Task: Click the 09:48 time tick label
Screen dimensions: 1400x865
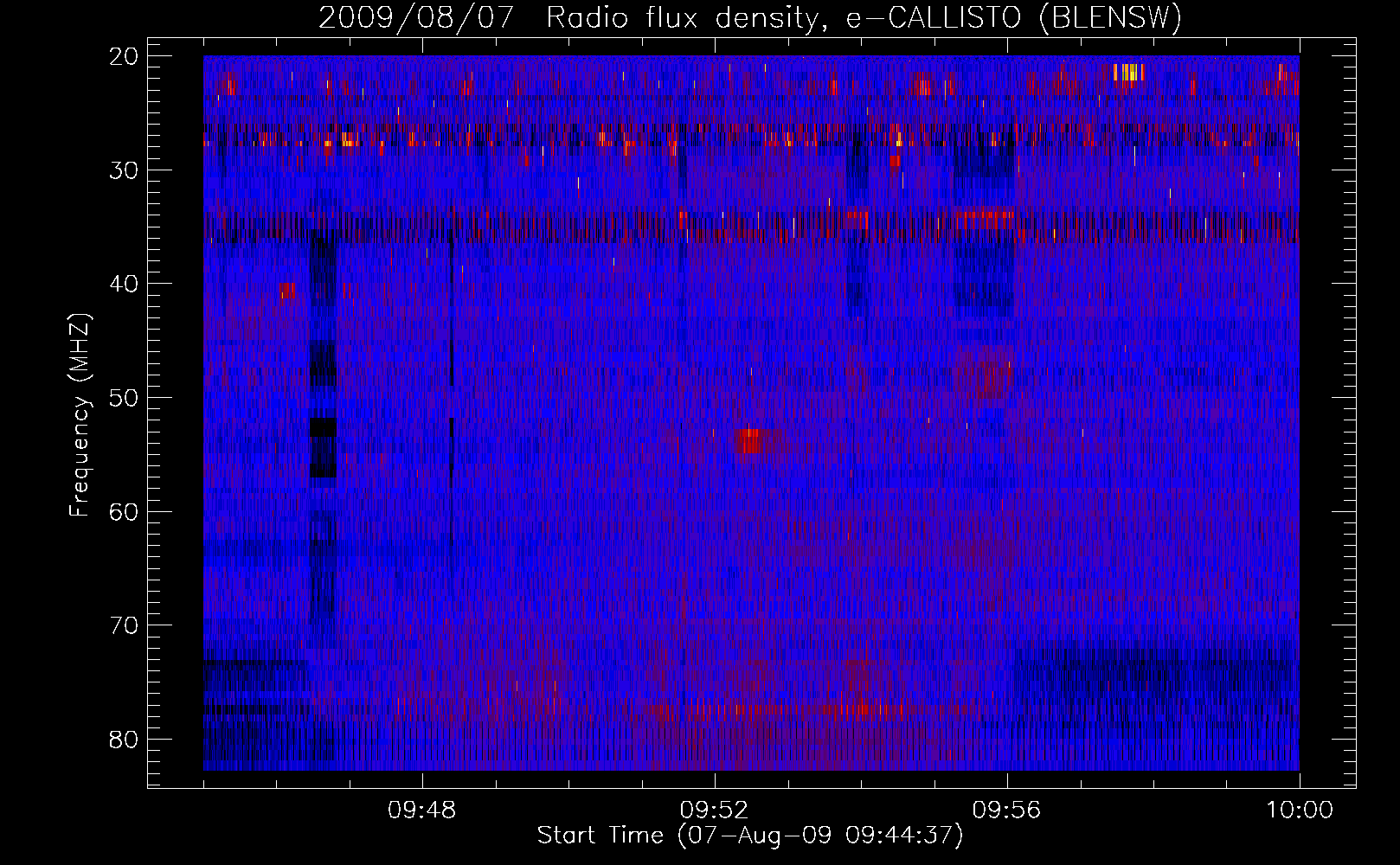Action: [422, 811]
